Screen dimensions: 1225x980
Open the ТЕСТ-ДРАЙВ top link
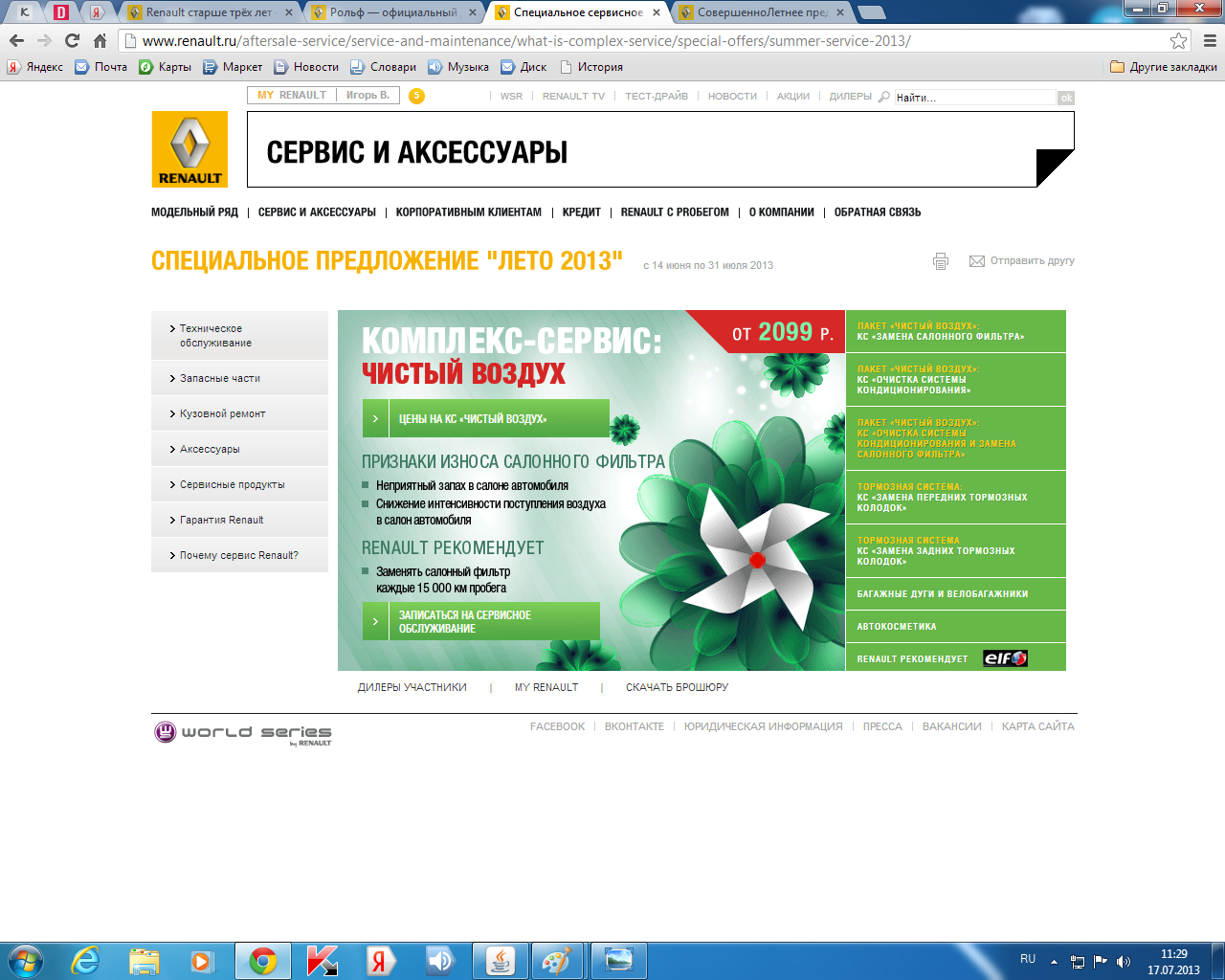click(657, 96)
